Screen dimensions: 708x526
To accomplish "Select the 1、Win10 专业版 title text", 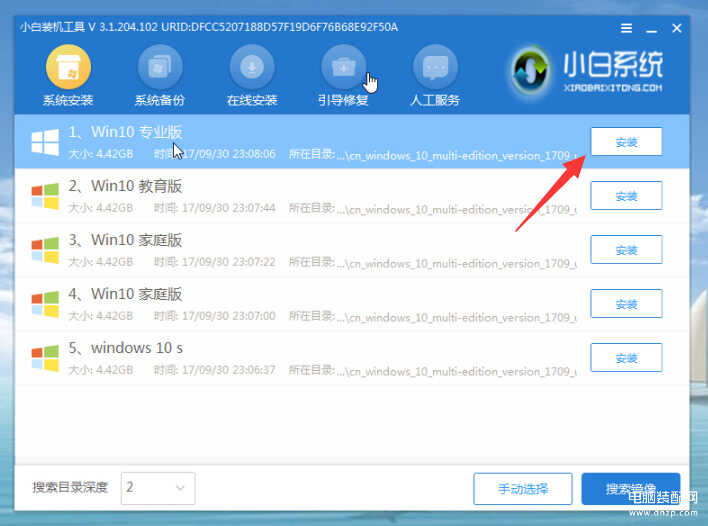I will (125, 132).
